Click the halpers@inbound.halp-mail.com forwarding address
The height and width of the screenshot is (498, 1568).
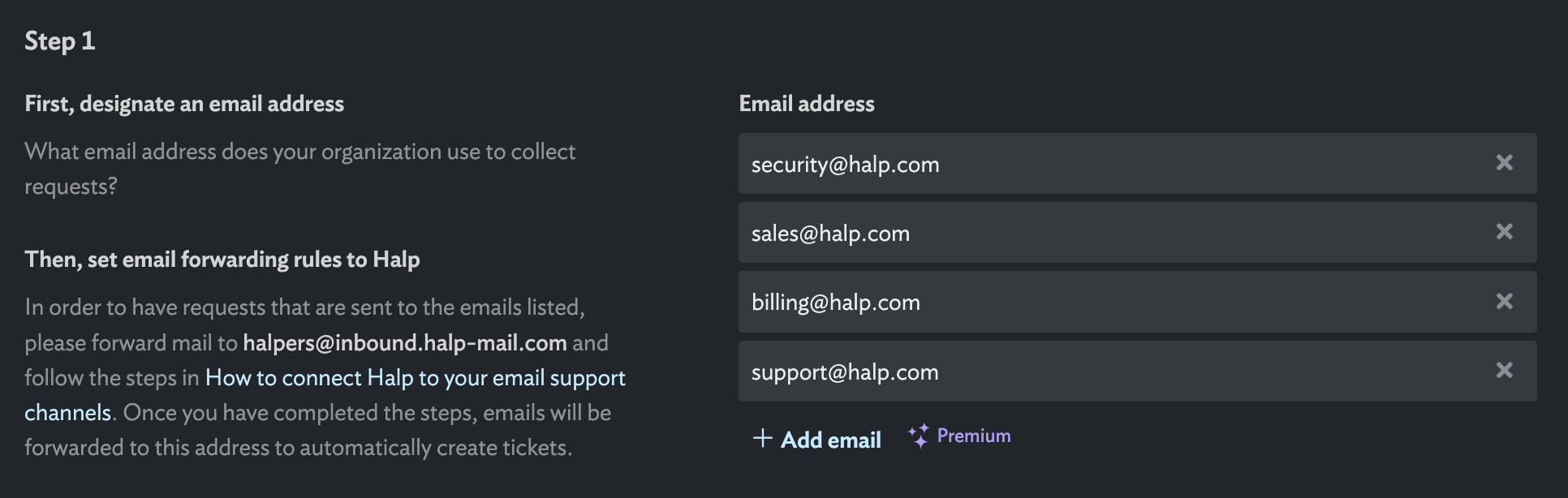[405, 343]
